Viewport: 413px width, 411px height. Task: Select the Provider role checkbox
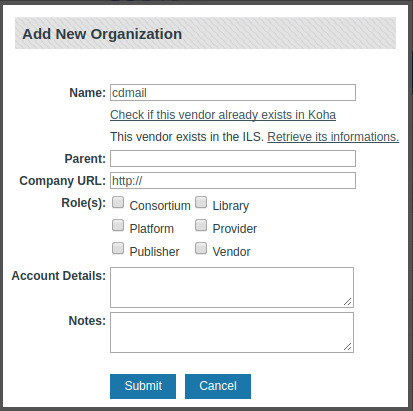201,225
